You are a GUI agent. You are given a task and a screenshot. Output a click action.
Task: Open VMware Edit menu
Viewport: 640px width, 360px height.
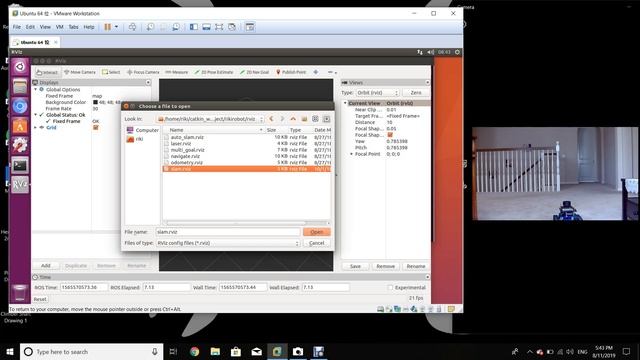(x=30, y=27)
